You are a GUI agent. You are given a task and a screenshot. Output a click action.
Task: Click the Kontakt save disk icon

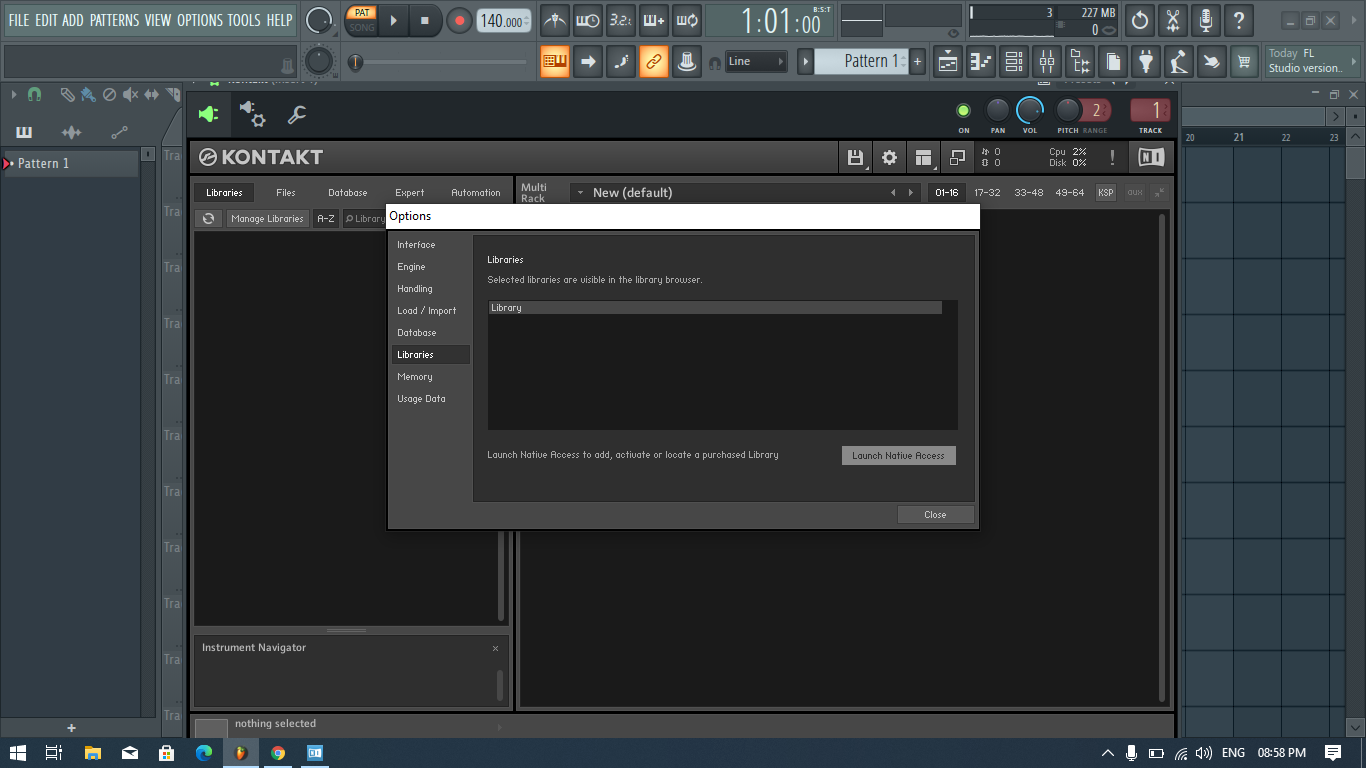pos(855,157)
